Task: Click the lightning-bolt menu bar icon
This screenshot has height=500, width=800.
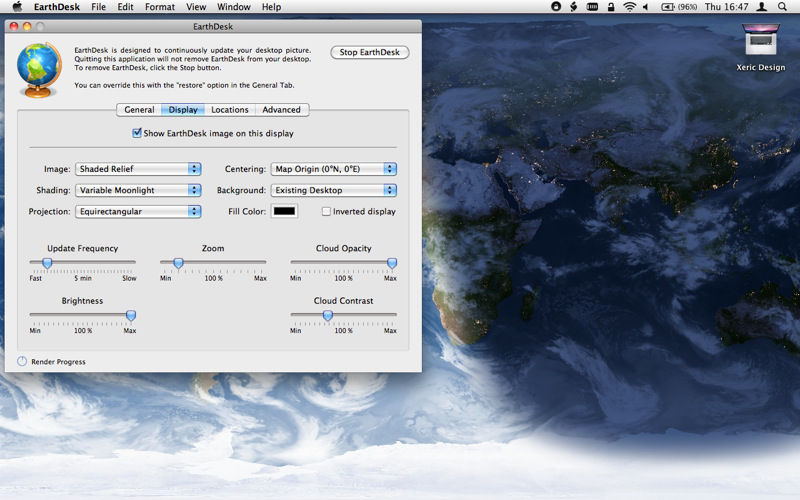Action: point(573,7)
